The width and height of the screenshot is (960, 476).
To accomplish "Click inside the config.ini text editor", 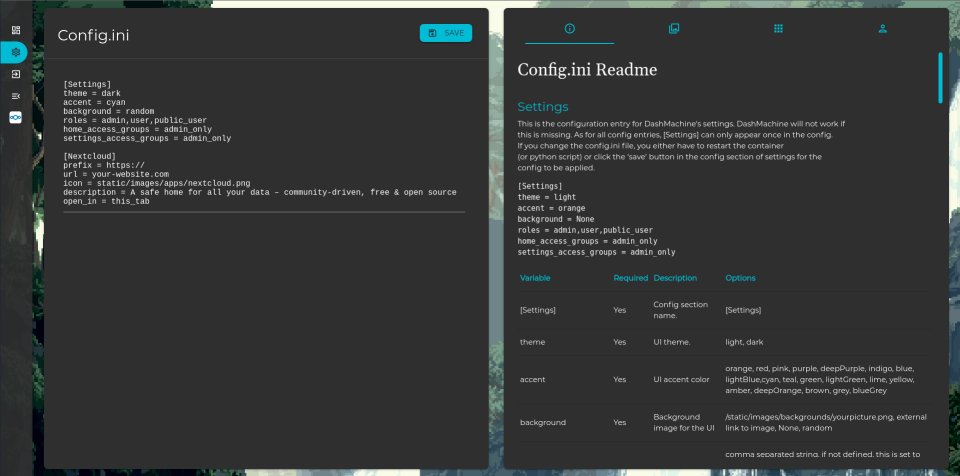I will (x=264, y=300).
